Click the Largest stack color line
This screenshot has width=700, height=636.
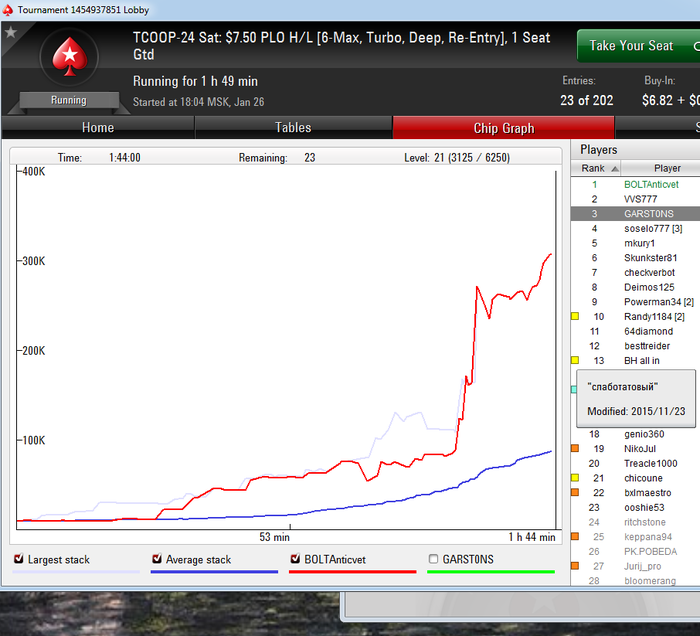[76, 572]
